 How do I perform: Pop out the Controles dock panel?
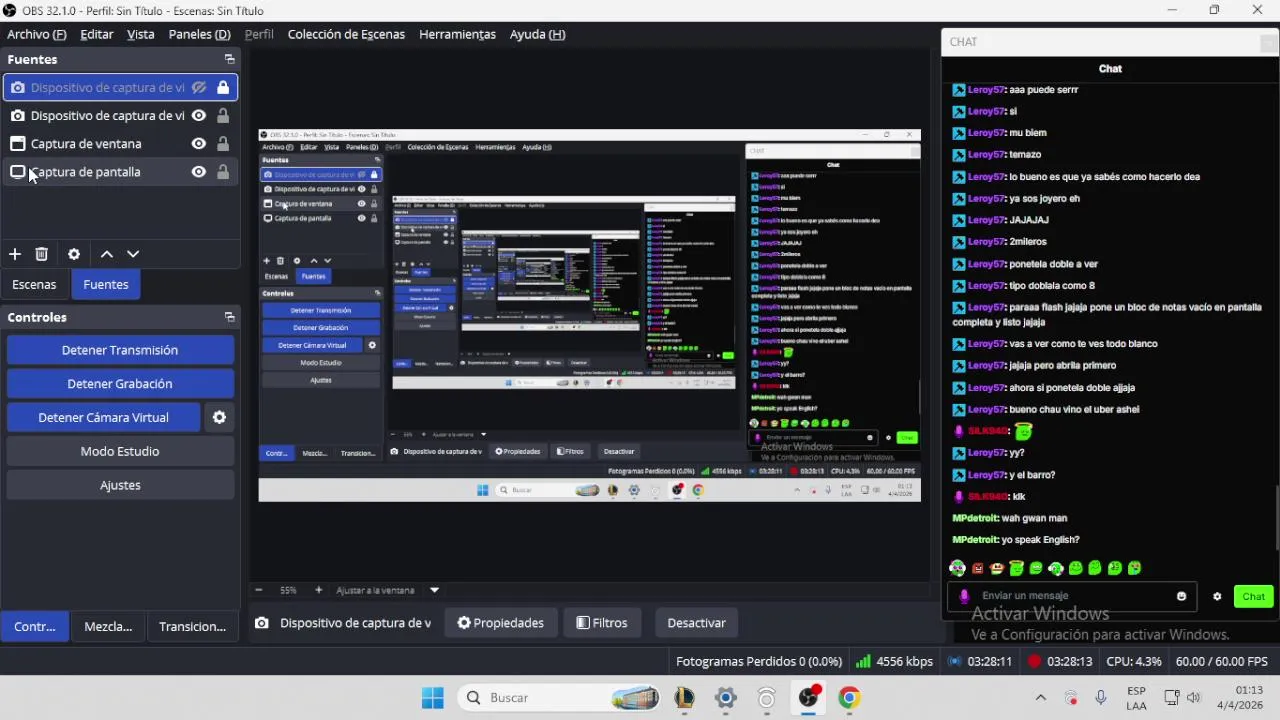point(229,317)
